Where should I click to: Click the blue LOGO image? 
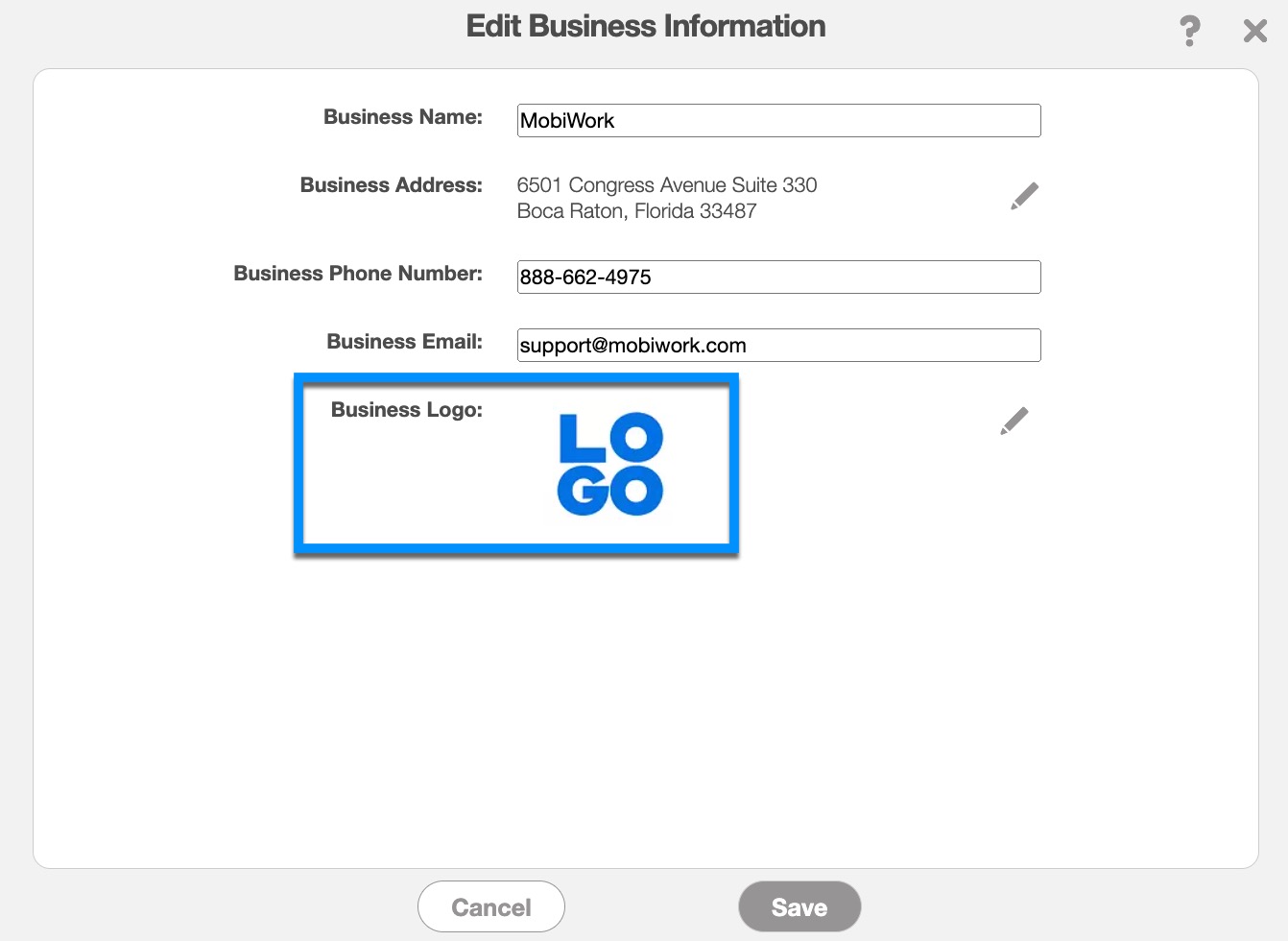610,465
